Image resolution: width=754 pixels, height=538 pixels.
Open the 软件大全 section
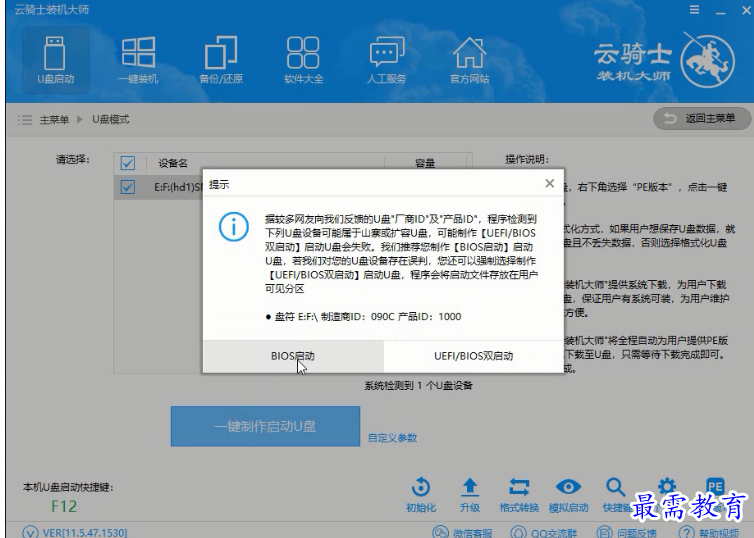coord(303,60)
